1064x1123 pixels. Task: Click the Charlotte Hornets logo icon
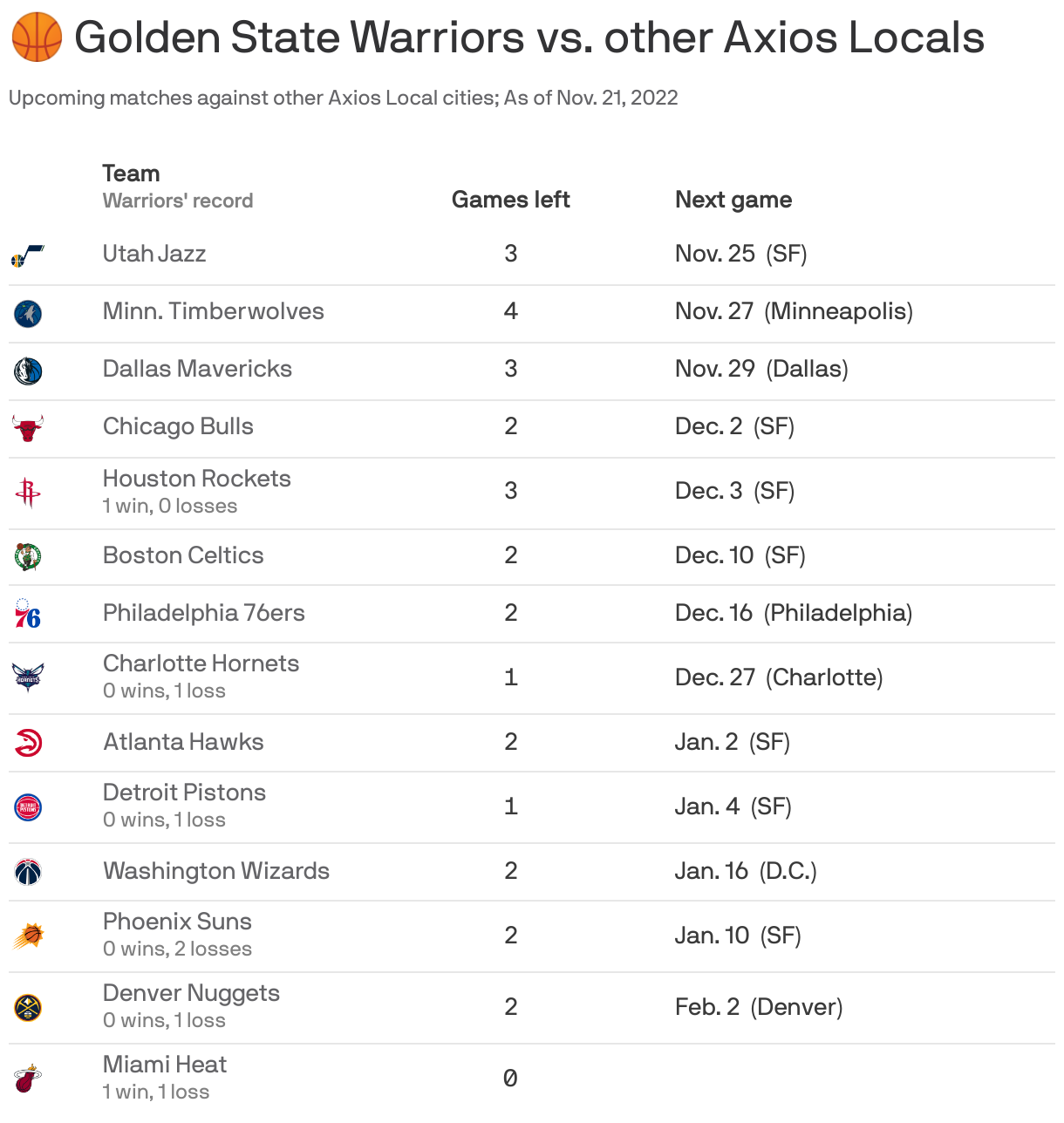click(x=28, y=678)
